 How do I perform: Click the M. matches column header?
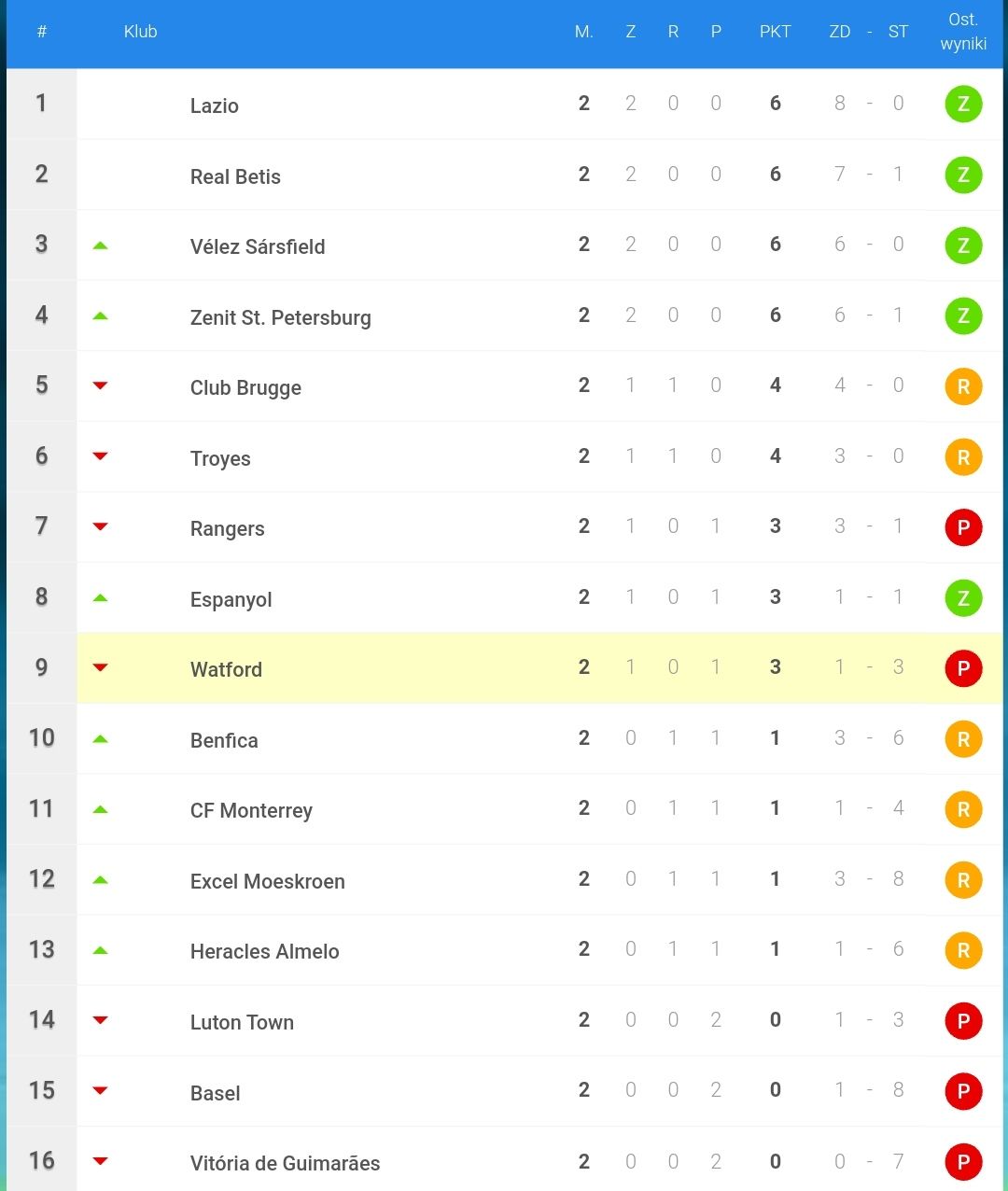pos(584,32)
